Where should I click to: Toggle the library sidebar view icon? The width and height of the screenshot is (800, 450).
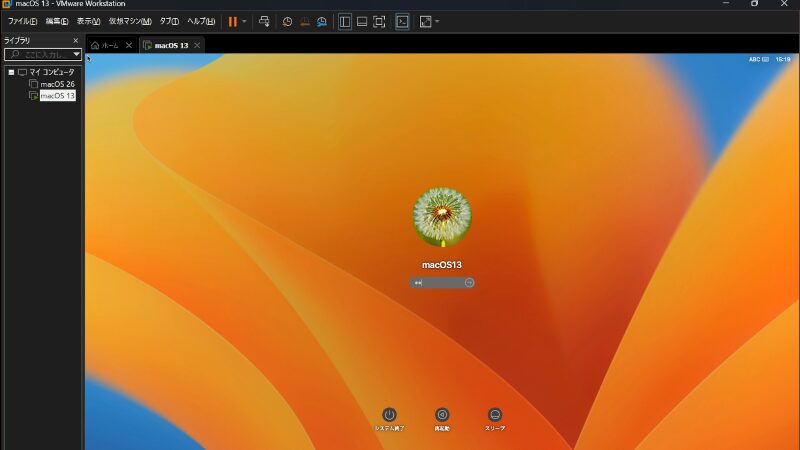tap(345, 21)
